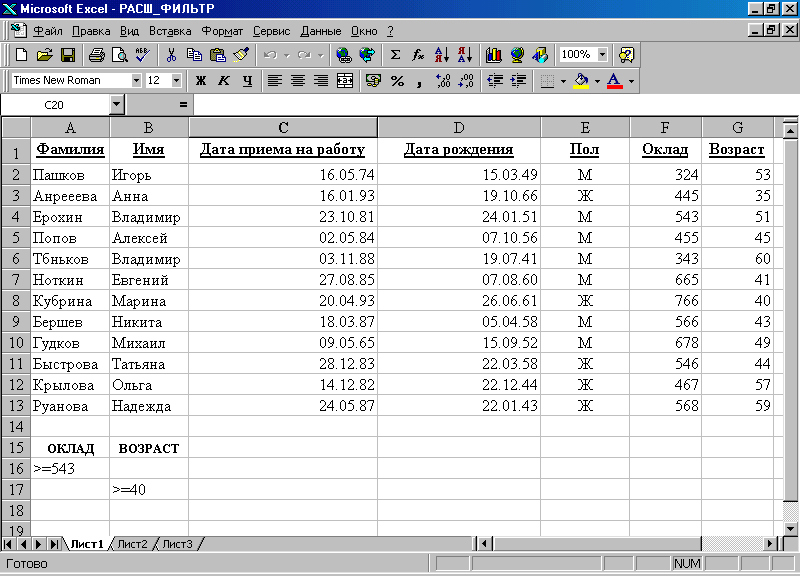Apply AutoSum with the sigma icon
This screenshot has height=576, width=800.
pyautogui.click(x=395, y=55)
